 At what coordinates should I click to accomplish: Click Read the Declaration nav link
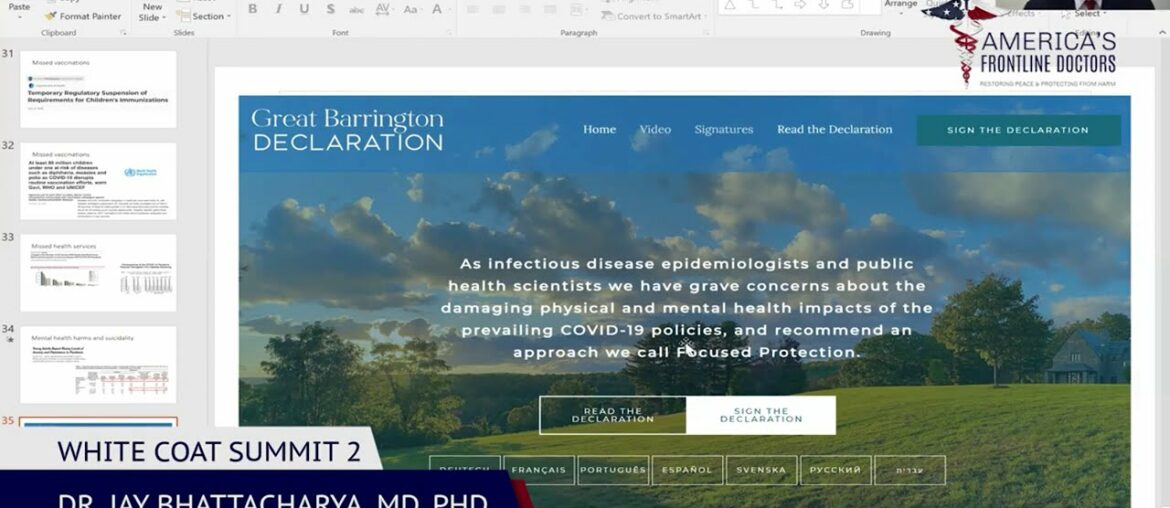[x=834, y=130]
